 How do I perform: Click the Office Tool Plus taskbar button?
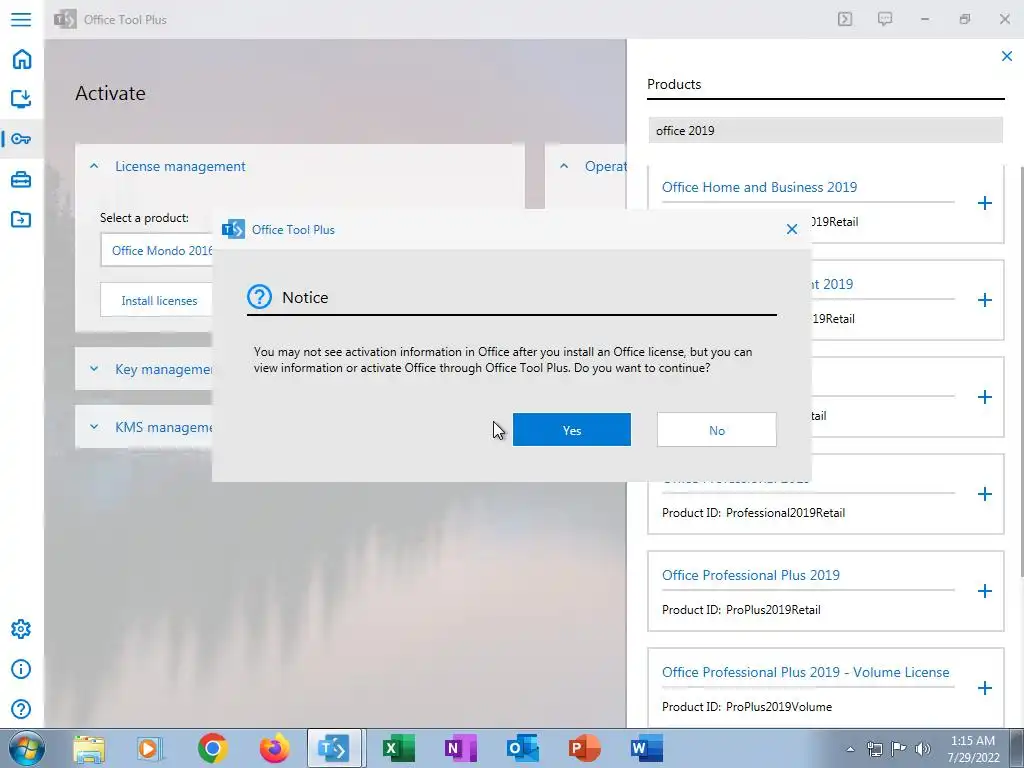[x=334, y=748]
